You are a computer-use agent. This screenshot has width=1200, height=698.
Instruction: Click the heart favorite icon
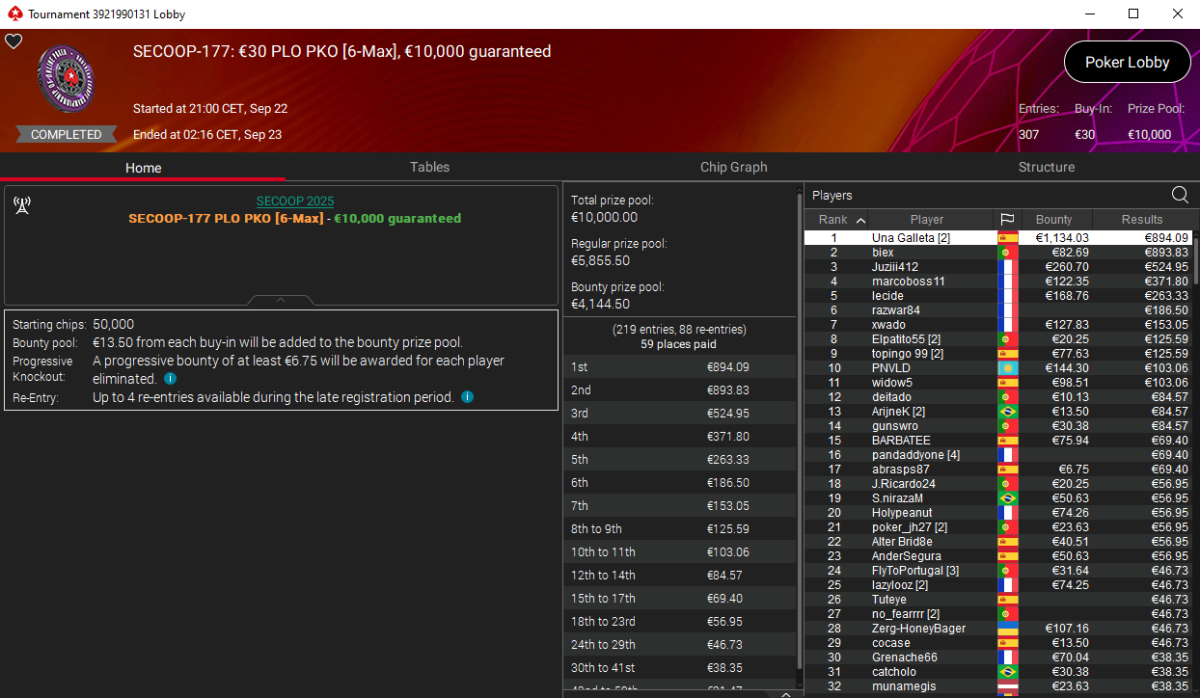(x=13, y=41)
